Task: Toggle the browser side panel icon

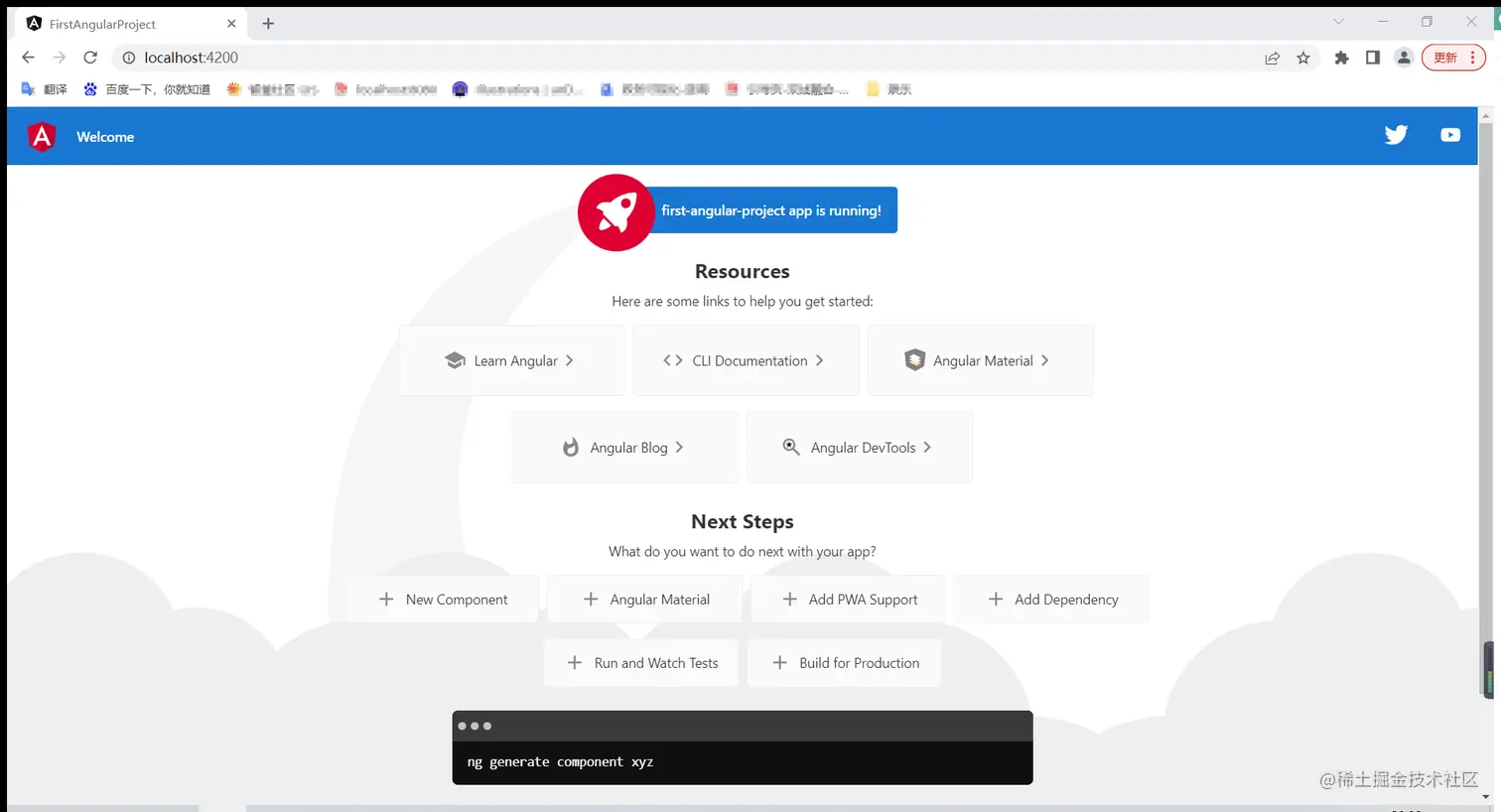Action: (1373, 58)
